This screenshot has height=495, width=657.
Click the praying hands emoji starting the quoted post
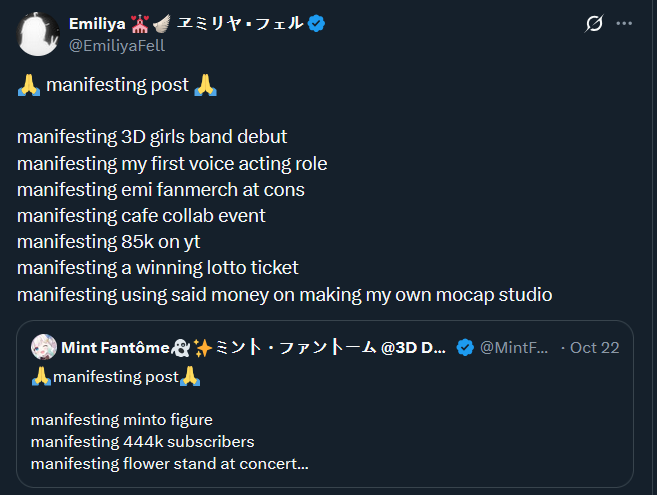41,377
